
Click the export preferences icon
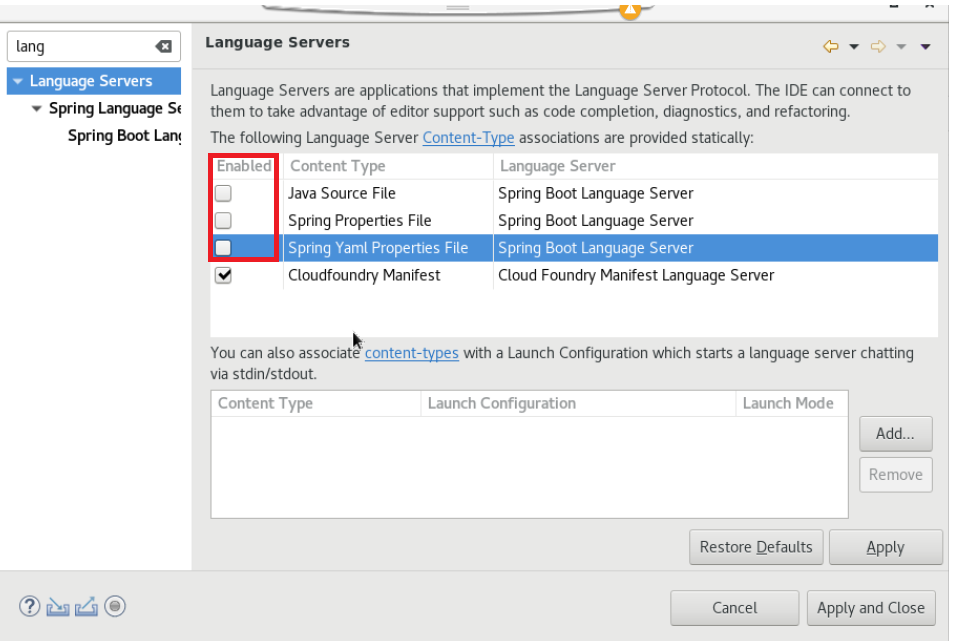pos(87,606)
